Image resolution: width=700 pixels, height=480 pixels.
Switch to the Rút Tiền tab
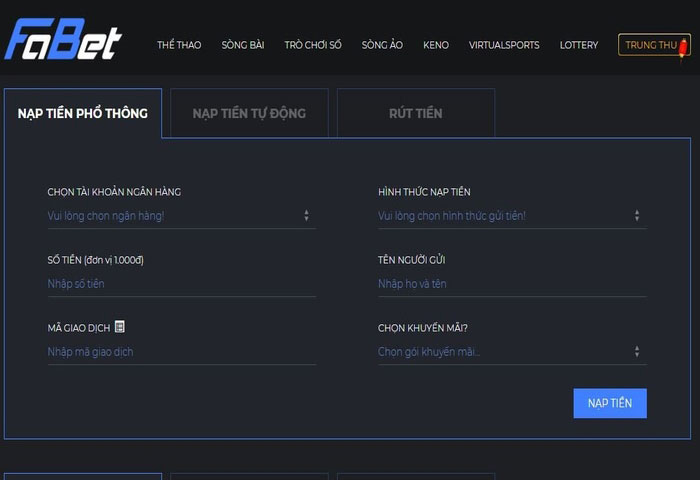coord(415,113)
